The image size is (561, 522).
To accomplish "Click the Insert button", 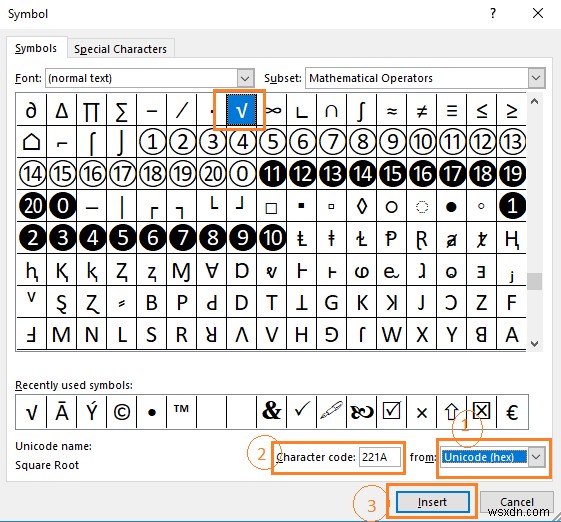I will 432,502.
